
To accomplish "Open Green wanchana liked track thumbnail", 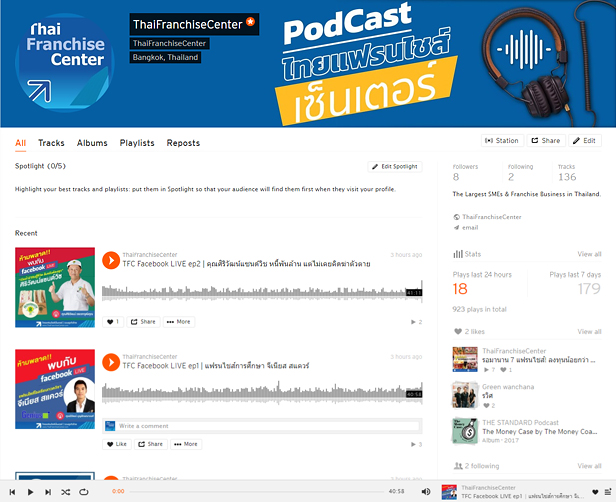I will tap(465, 395).
